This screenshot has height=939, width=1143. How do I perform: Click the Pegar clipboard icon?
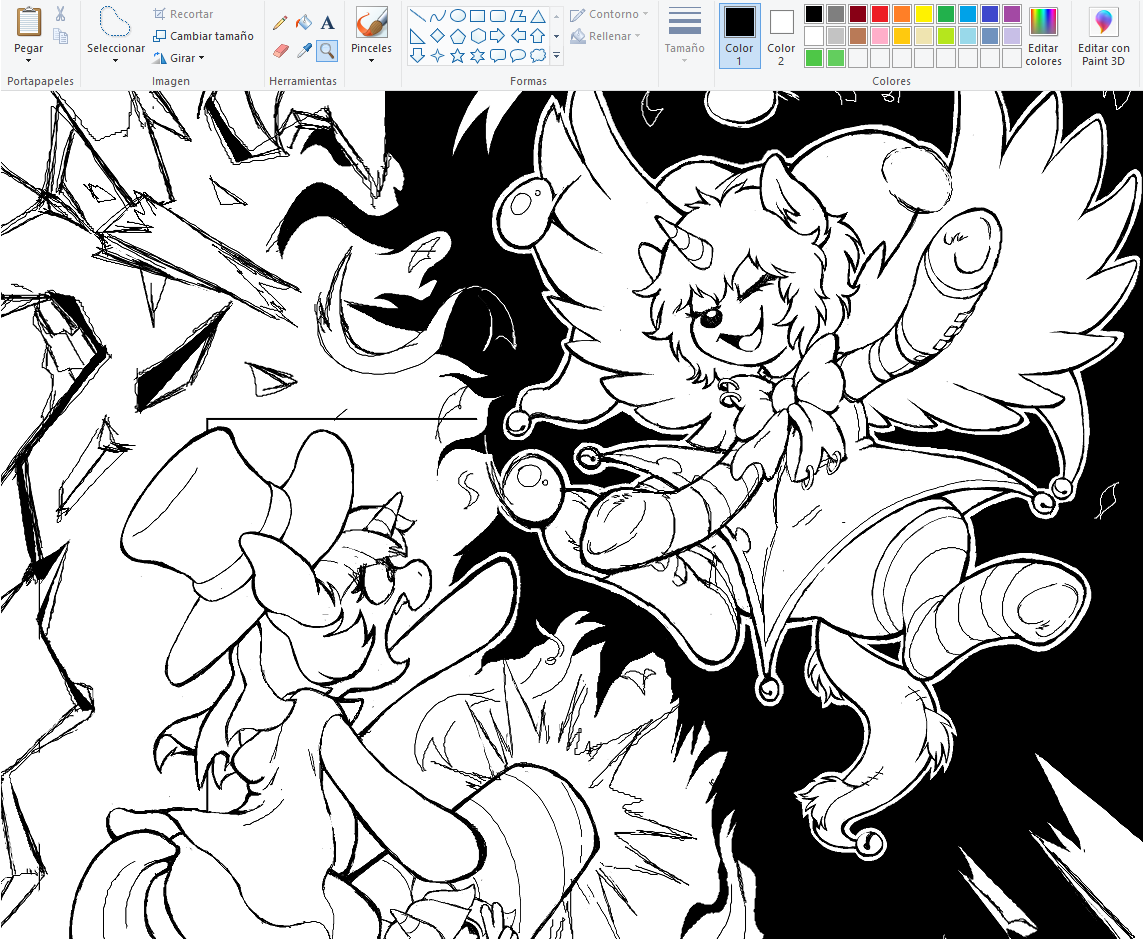click(28, 22)
